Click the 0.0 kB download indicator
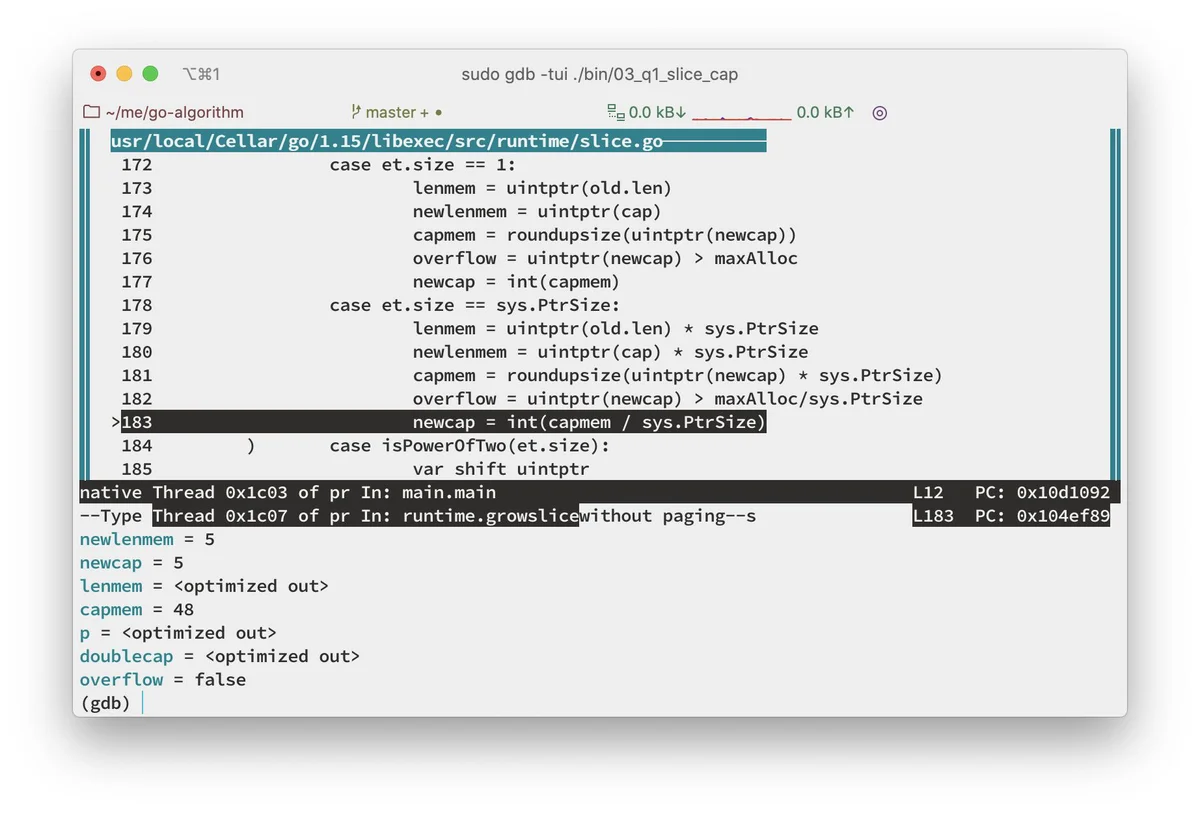 click(x=657, y=112)
